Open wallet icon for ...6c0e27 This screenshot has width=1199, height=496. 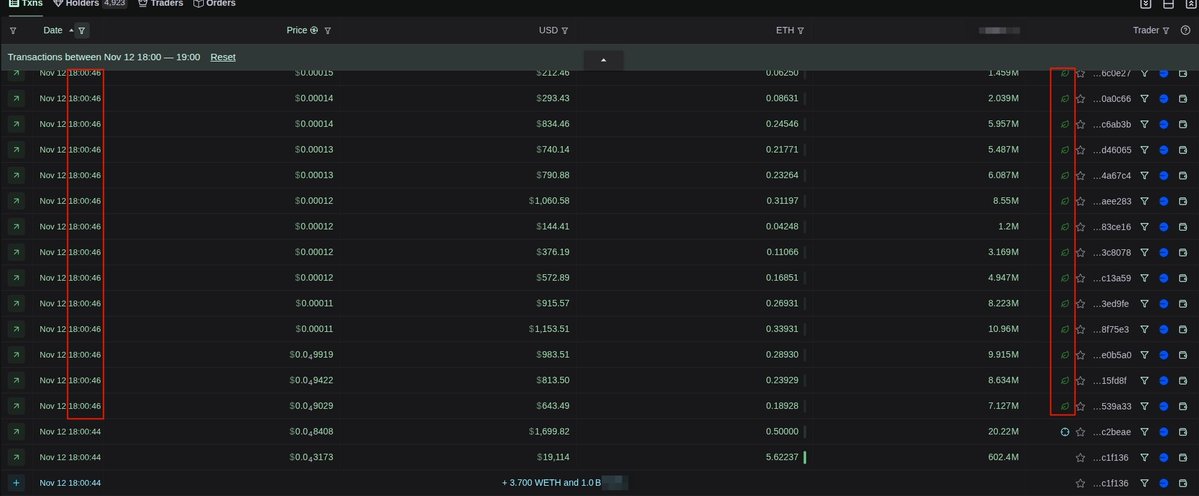(1184, 73)
